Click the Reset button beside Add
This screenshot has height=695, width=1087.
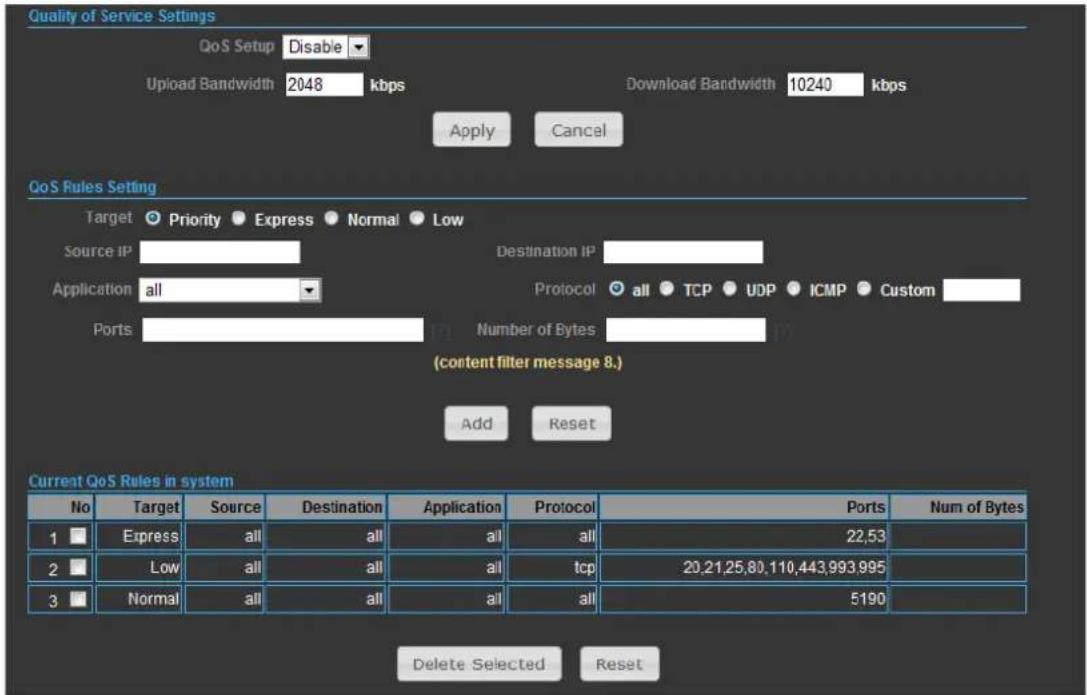coord(572,423)
